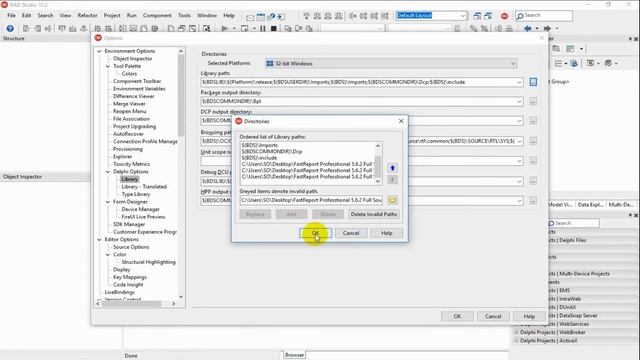
Task: Collapse the Delphi Options tree node
Action: 108,172
